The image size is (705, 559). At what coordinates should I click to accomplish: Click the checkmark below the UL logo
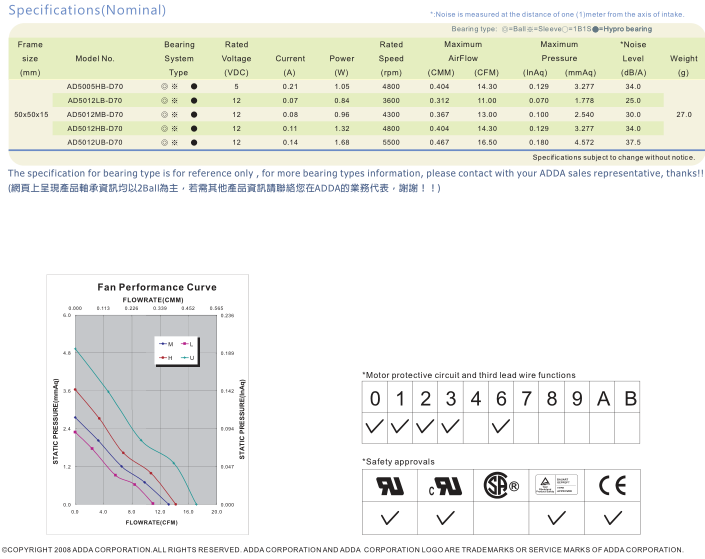390,518
